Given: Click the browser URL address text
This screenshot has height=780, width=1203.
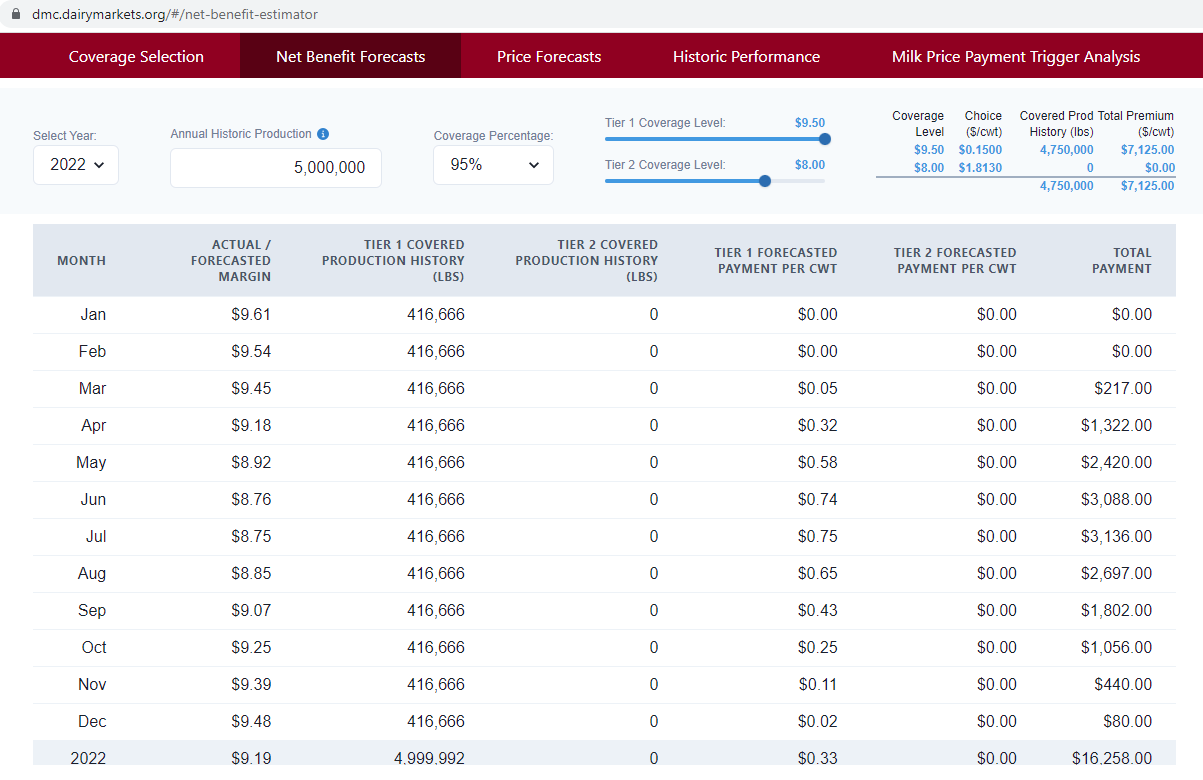Looking at the screenshot, I should tap(175, 15).
